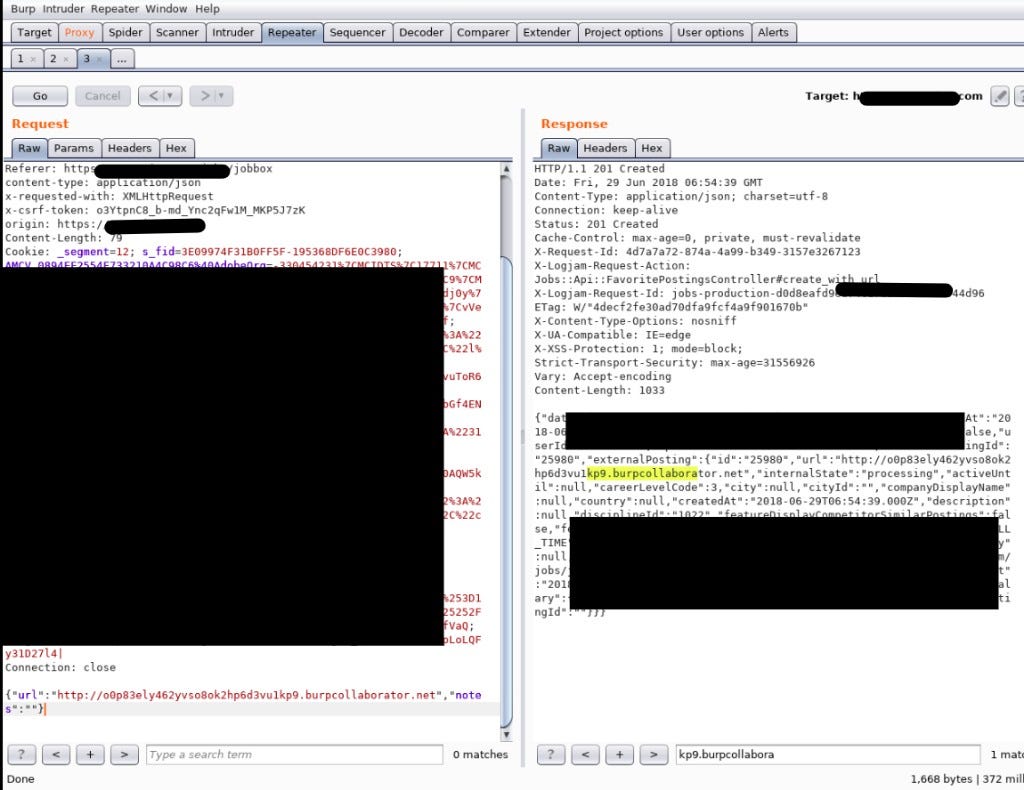Switch to the Scanner tool tab
Screen dimensions: 1024x790
pyautogui.click(x=177, y=33)
